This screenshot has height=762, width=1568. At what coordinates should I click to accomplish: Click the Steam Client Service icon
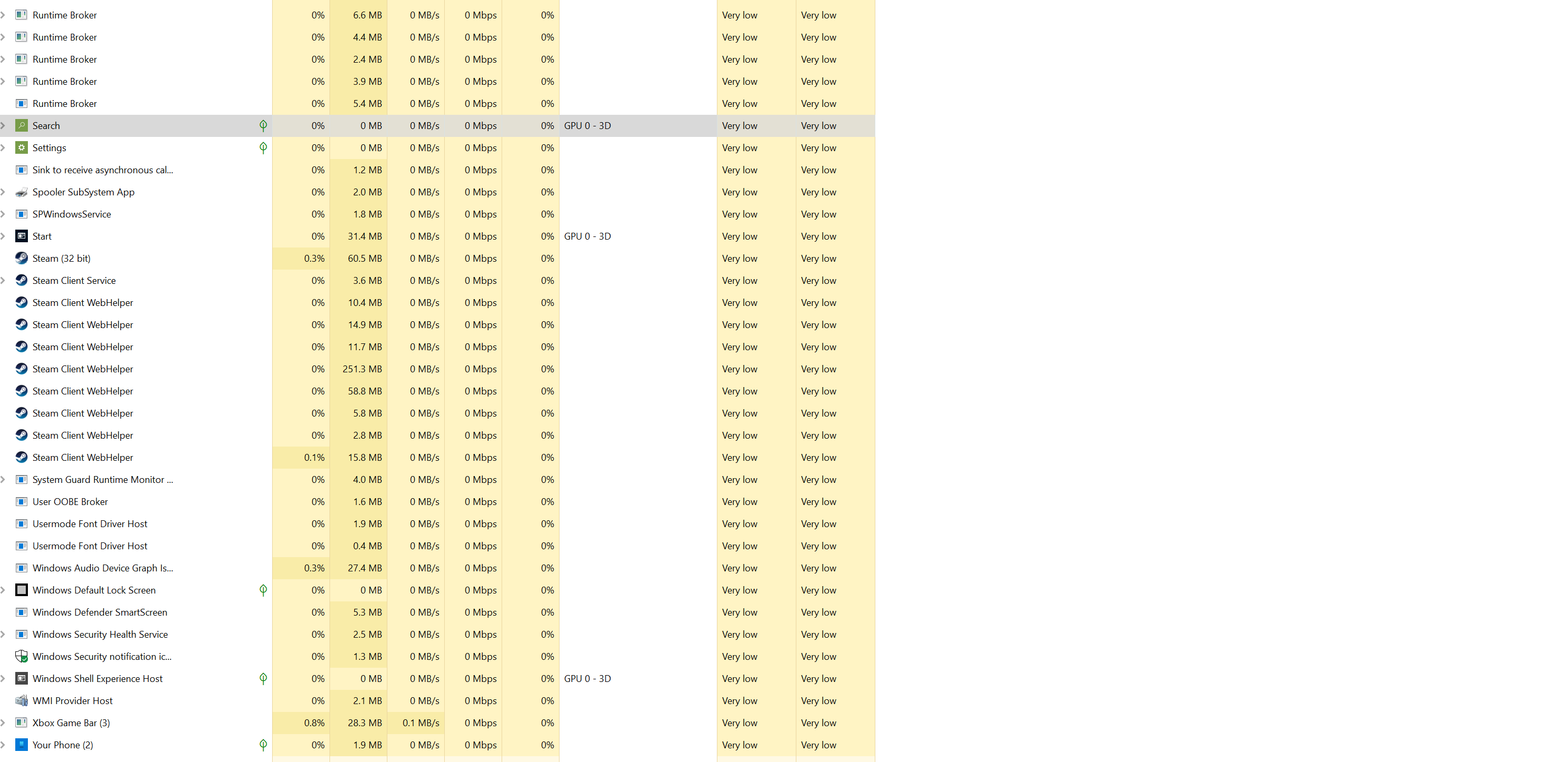pos(21,280)
